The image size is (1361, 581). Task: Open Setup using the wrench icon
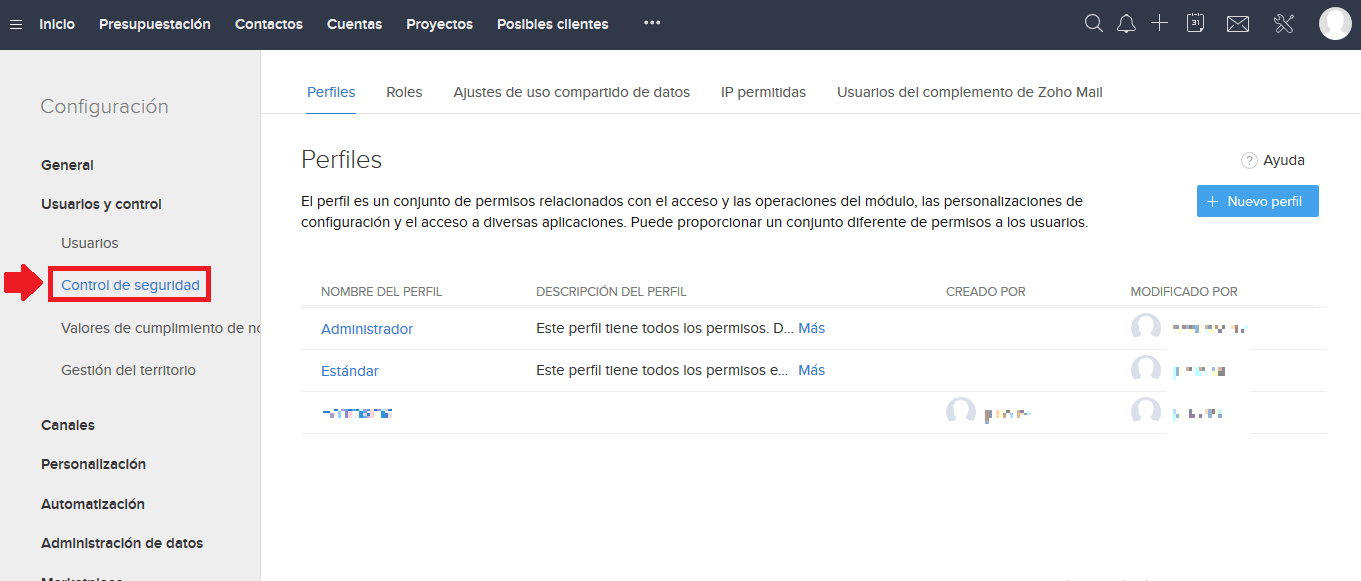(1283, 22)
